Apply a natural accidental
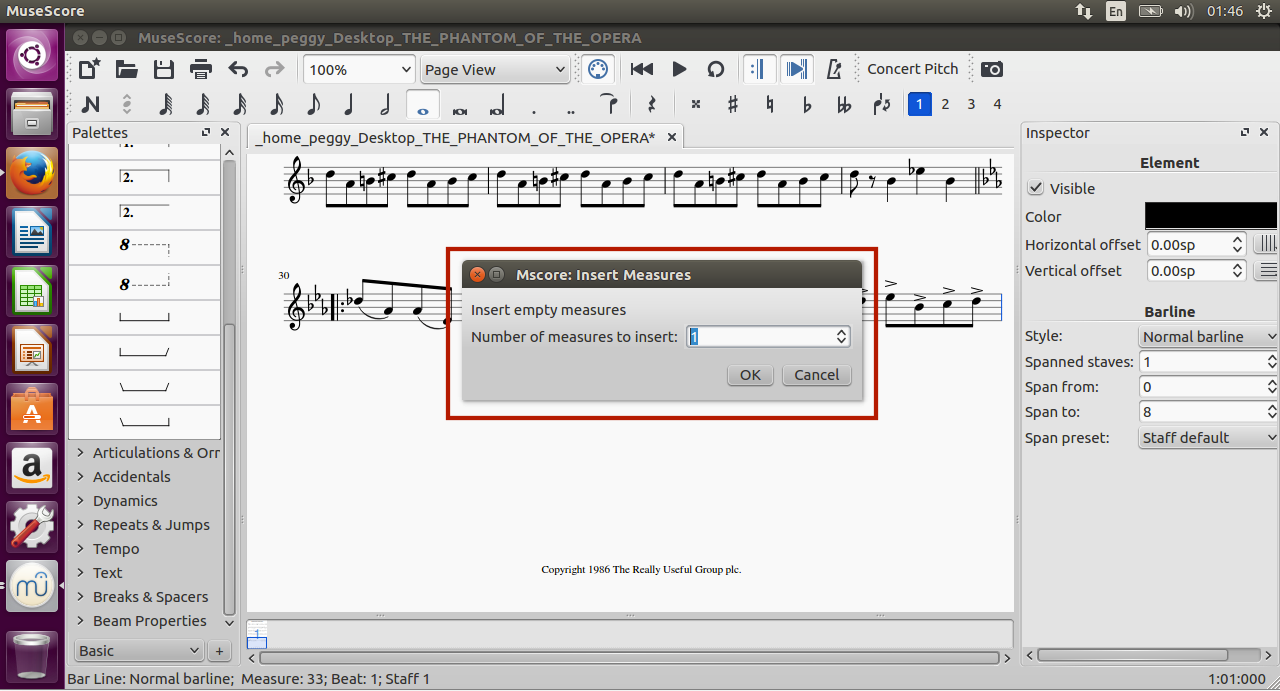Image resolution: width=1280 pixels, height=691 pixels. [769, 104]
